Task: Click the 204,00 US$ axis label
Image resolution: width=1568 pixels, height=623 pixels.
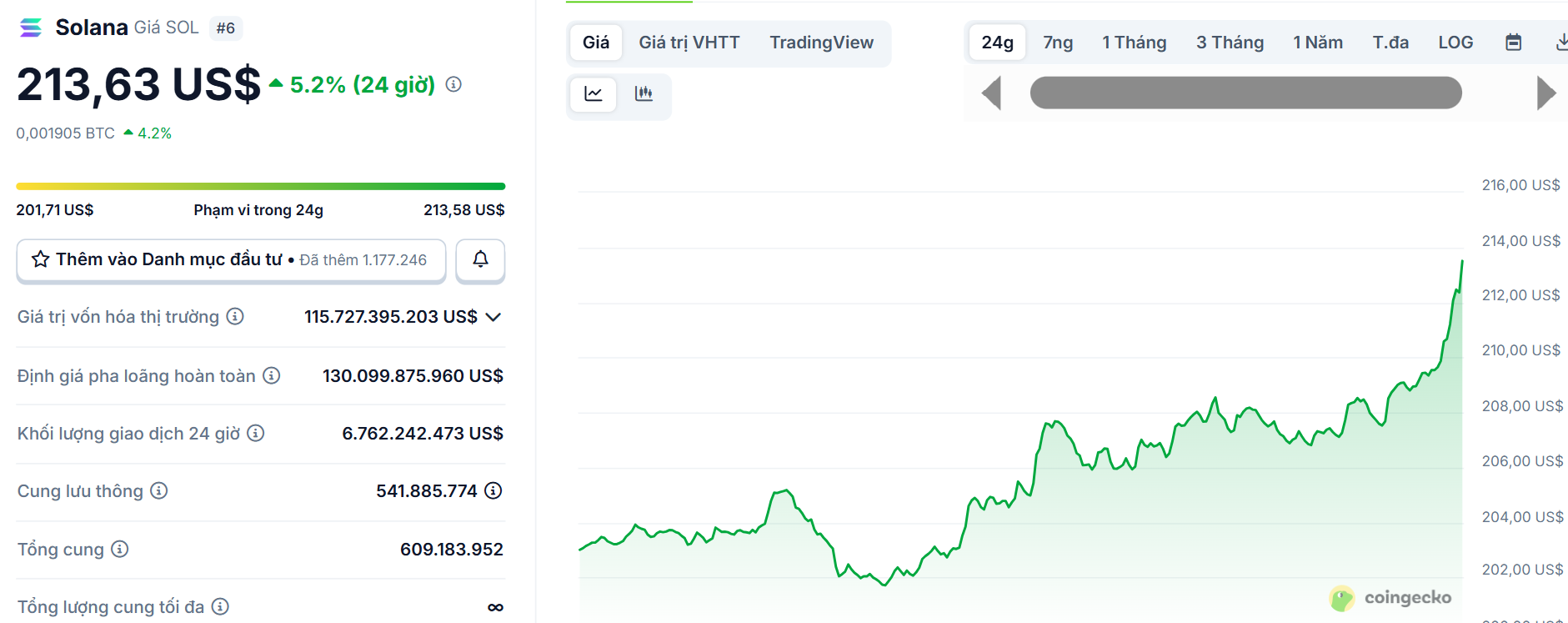Action: pos(1522,517)
